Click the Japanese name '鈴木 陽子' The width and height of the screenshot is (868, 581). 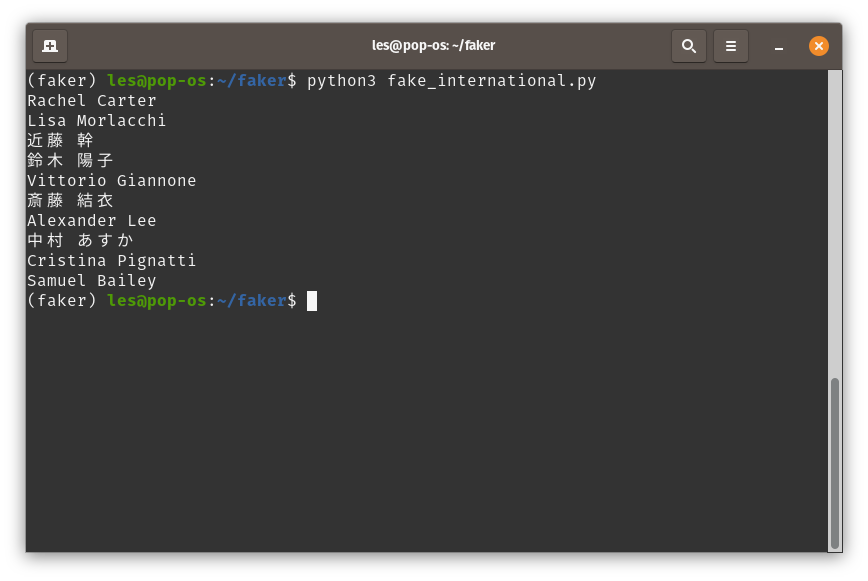70,160
